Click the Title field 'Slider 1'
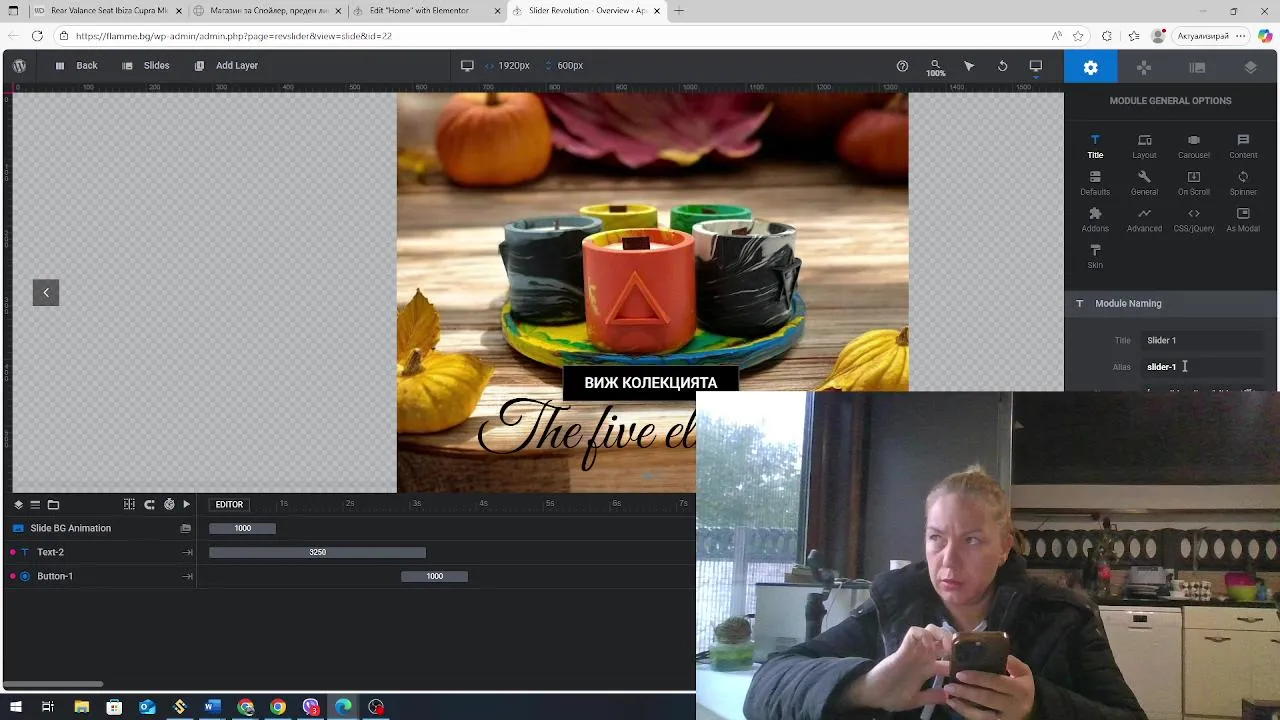The height and width of the screenshot is (720, 1280). point(1203,340)
